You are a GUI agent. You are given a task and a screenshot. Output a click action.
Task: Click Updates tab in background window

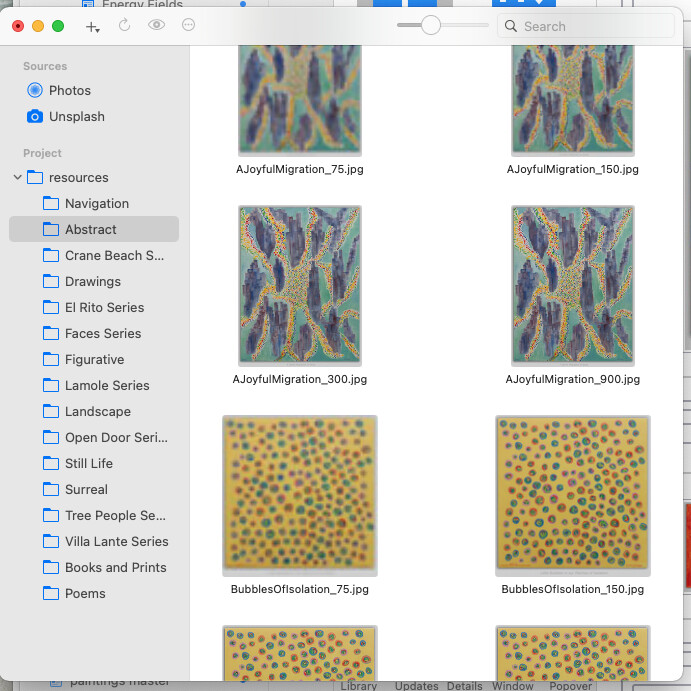(416, 686)
